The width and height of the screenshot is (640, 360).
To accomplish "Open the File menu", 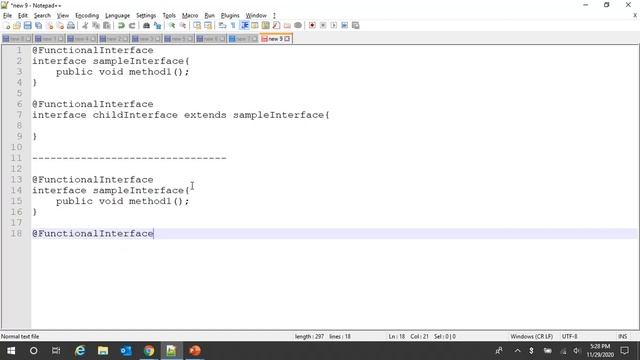I will (x=7, y=16).
